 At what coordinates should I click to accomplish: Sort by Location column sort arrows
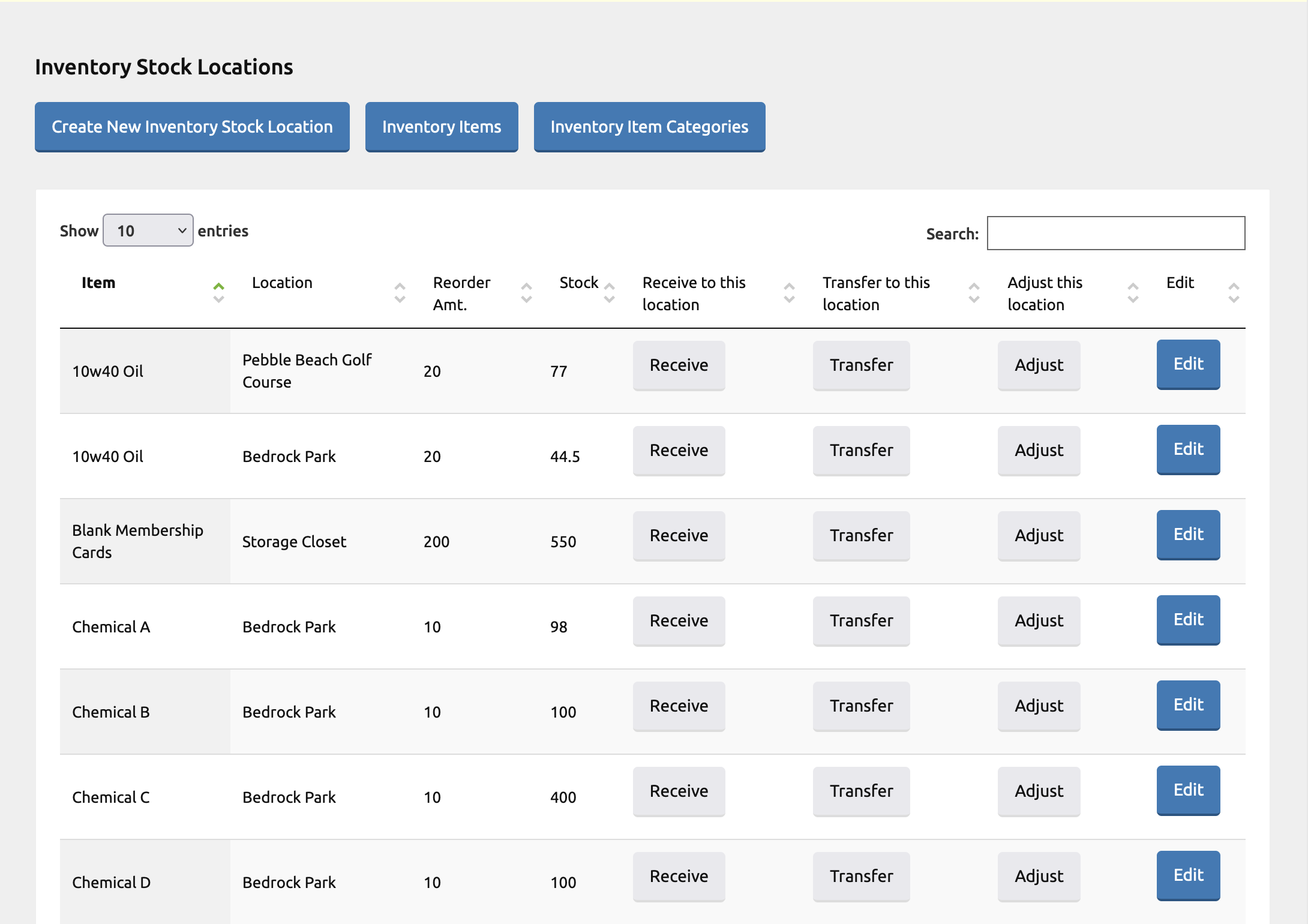point(400,293)
